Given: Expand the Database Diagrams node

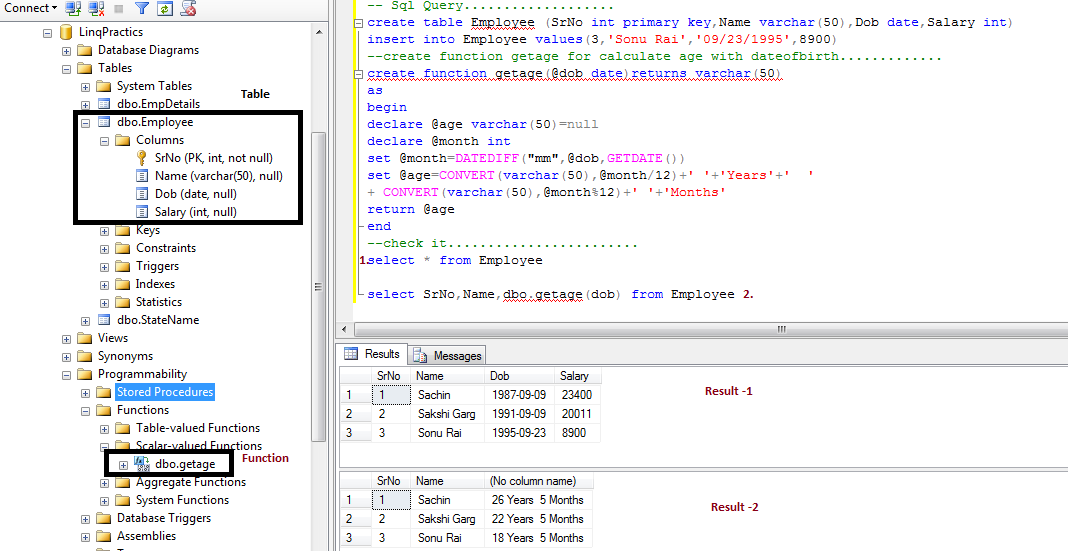Looking at the screenshot, I should coord(66,51).
